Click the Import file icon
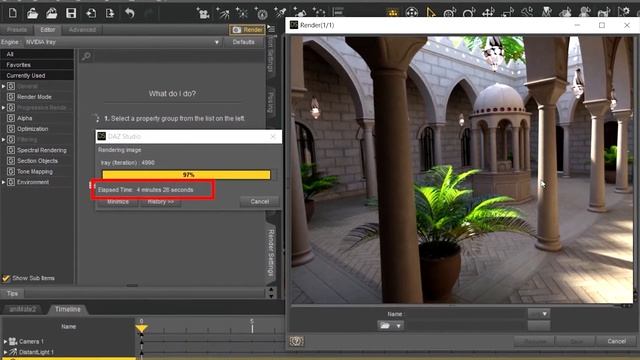This screenshot has height=360, width=640. click(91, 13)
